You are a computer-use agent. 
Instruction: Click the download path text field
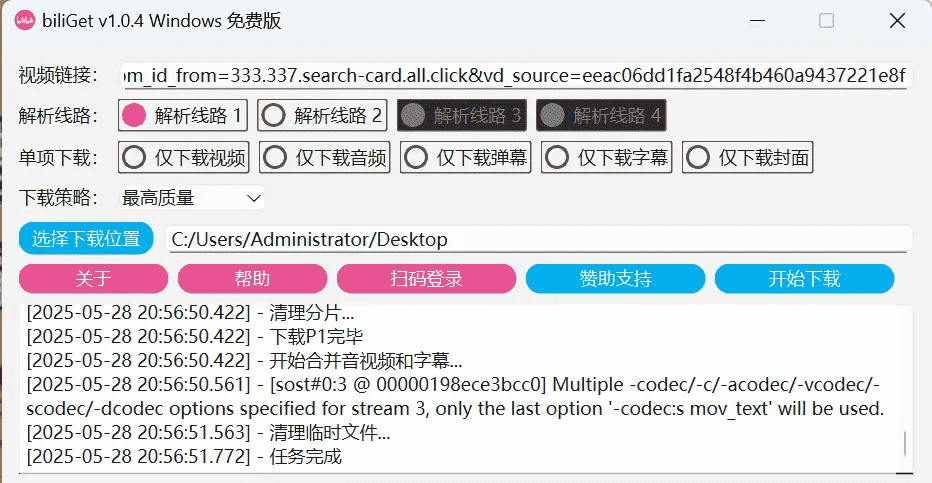coord(538,239)
